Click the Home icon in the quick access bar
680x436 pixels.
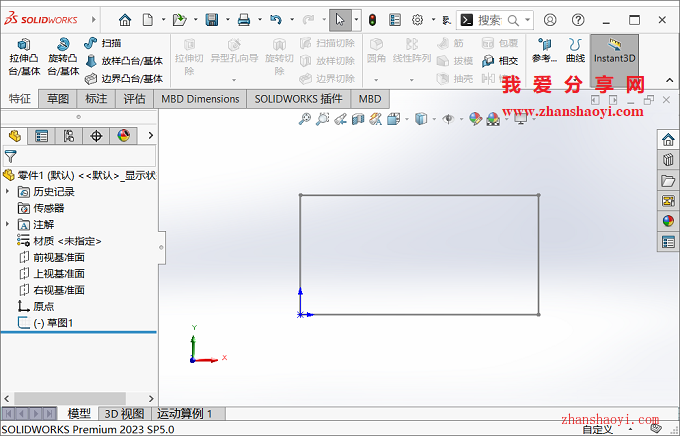[x=125, y=20]
